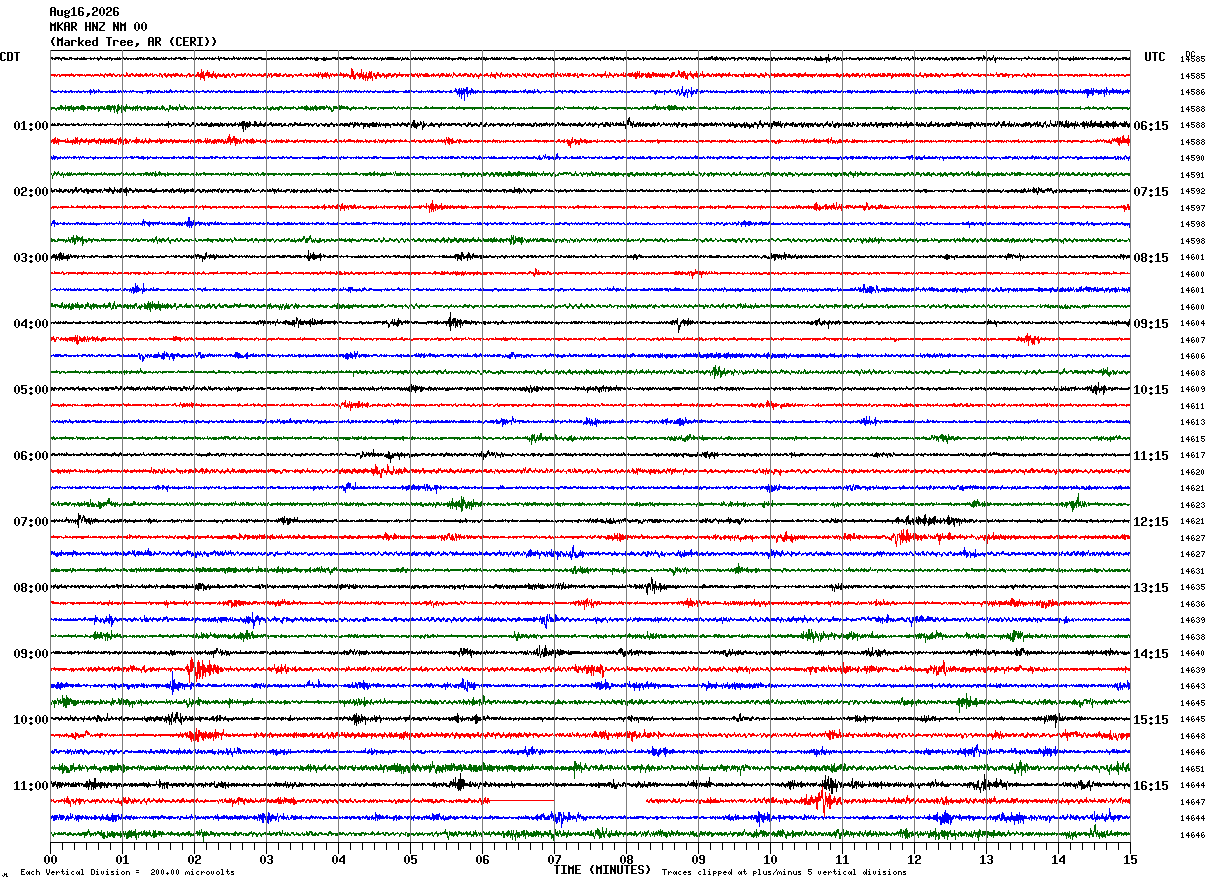Click the '12:15' UTC time label

1151,522
